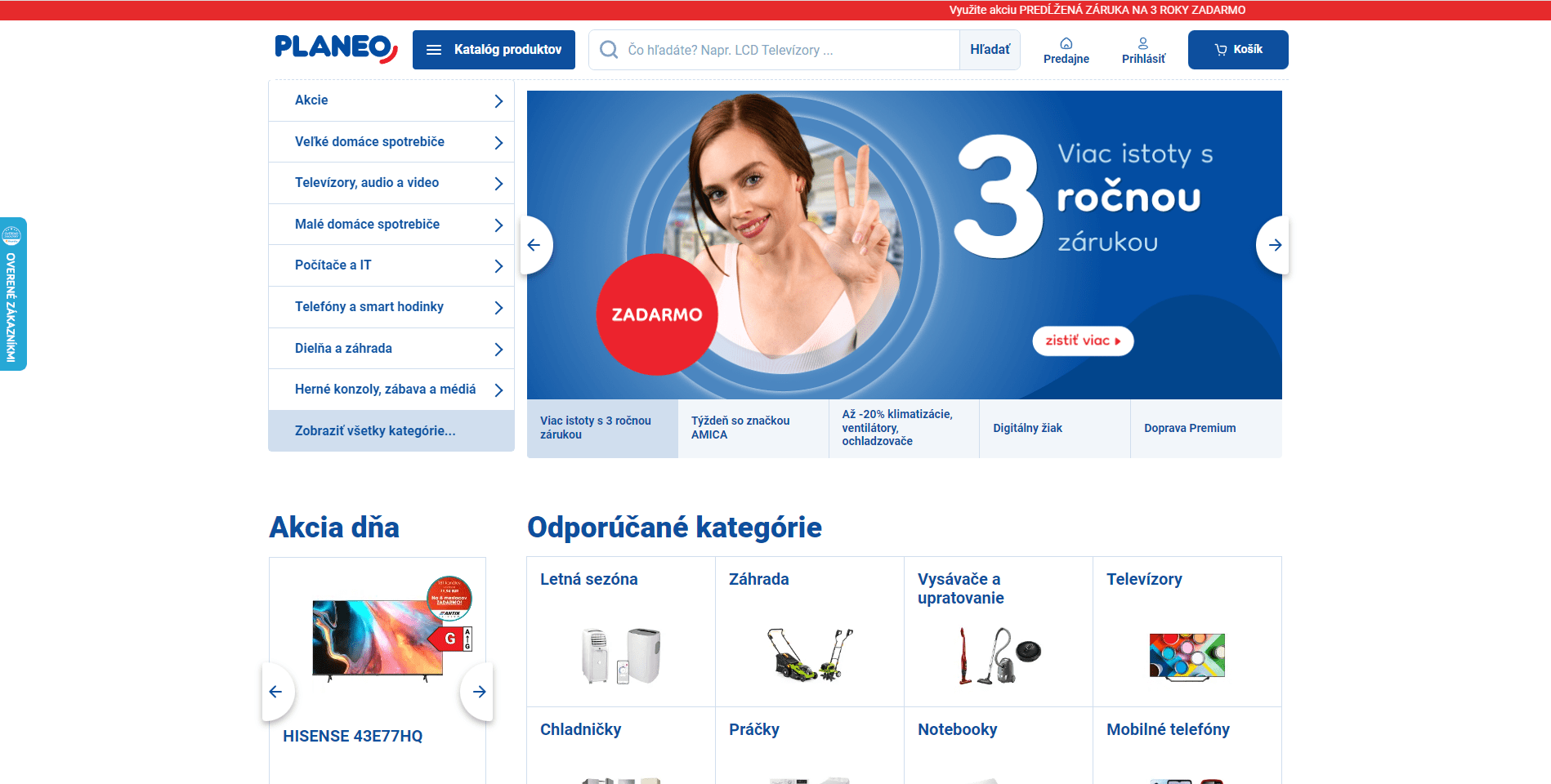
Task: Open the Overené zákazníkmi side badge
Action: pyautogui.click(x=12, y=294)
